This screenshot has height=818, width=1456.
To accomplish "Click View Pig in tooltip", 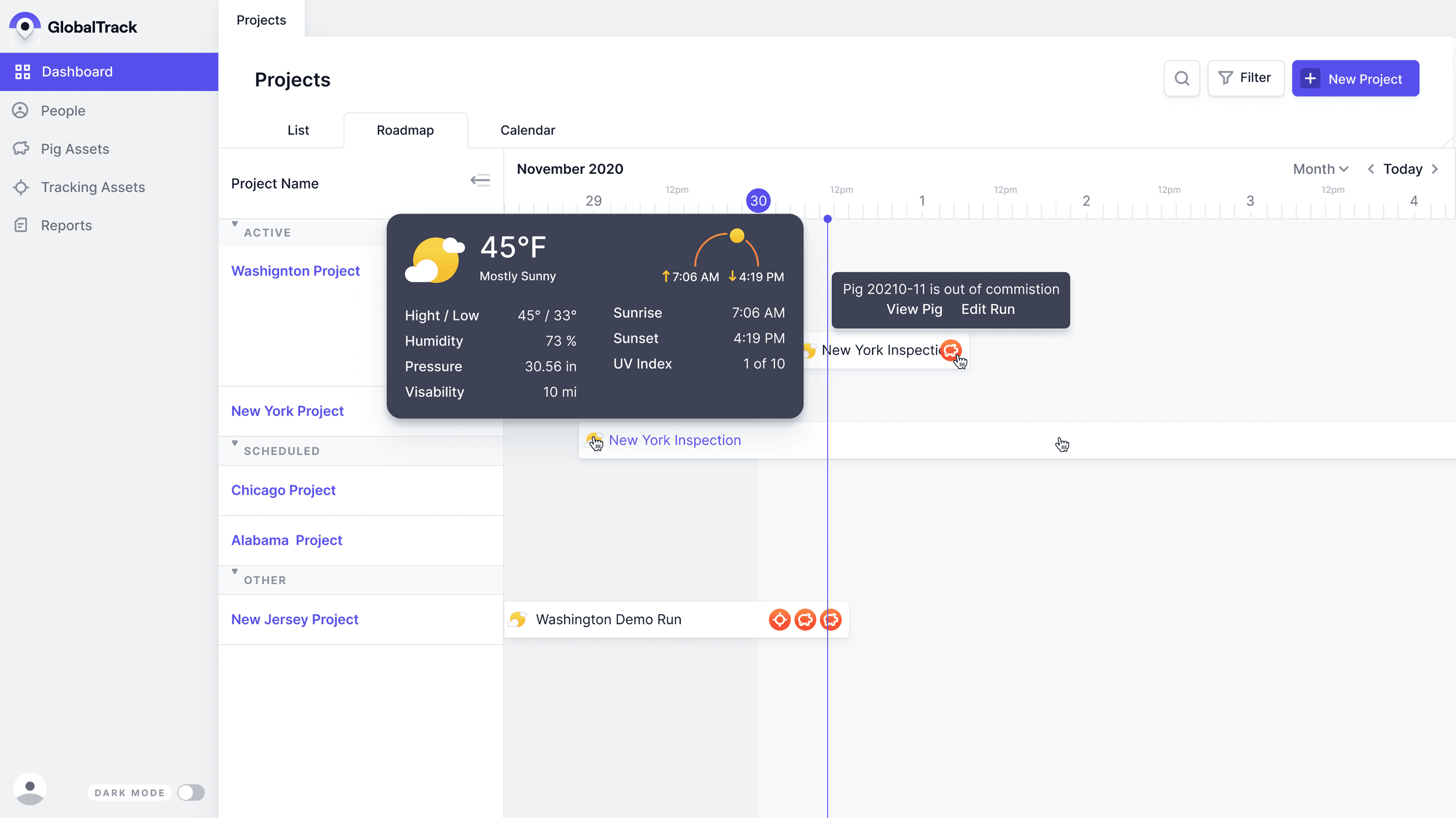I will [914, 309].
